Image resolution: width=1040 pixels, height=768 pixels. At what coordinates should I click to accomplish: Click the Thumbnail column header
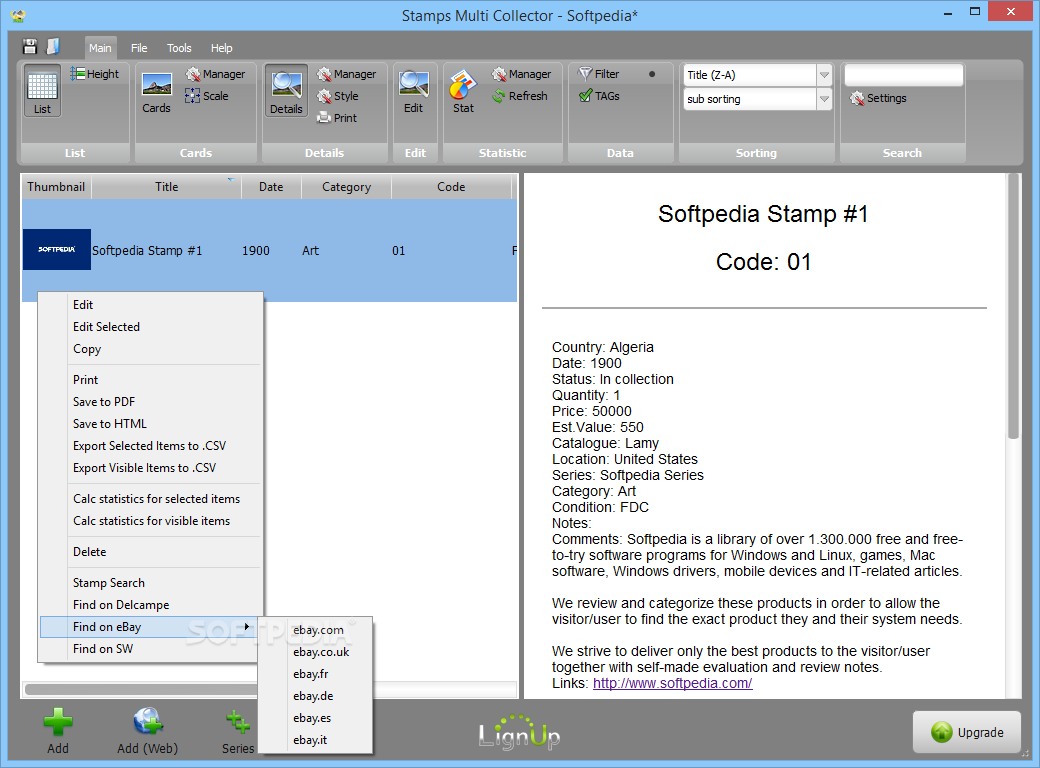(56, 187)
